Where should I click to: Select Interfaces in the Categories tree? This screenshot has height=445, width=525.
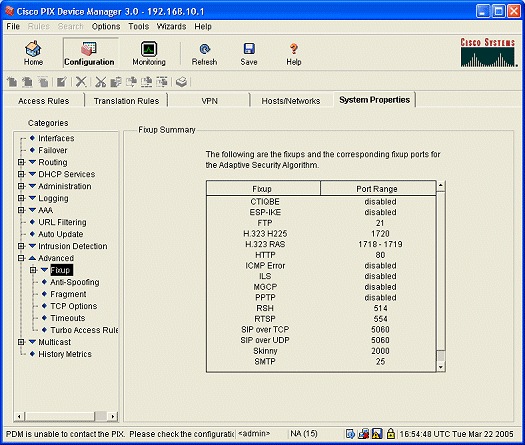click(56, 138)
